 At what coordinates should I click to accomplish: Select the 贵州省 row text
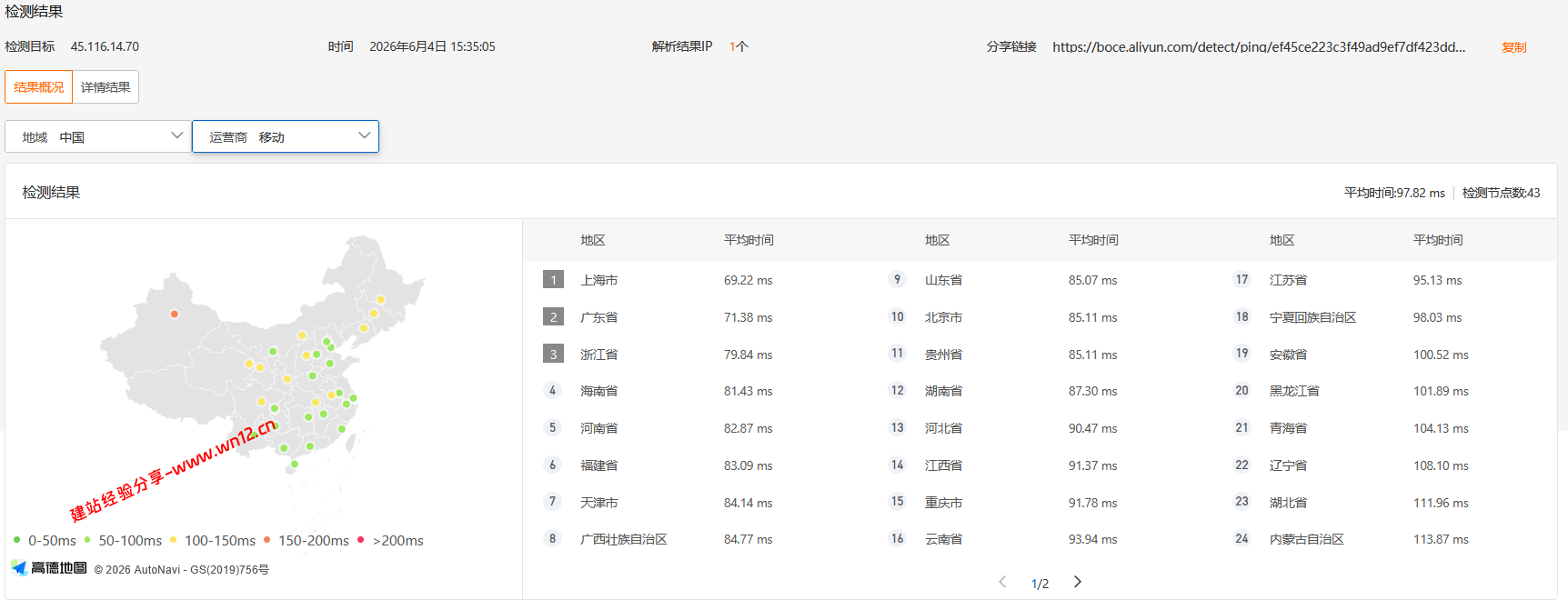tap(944, 355)
